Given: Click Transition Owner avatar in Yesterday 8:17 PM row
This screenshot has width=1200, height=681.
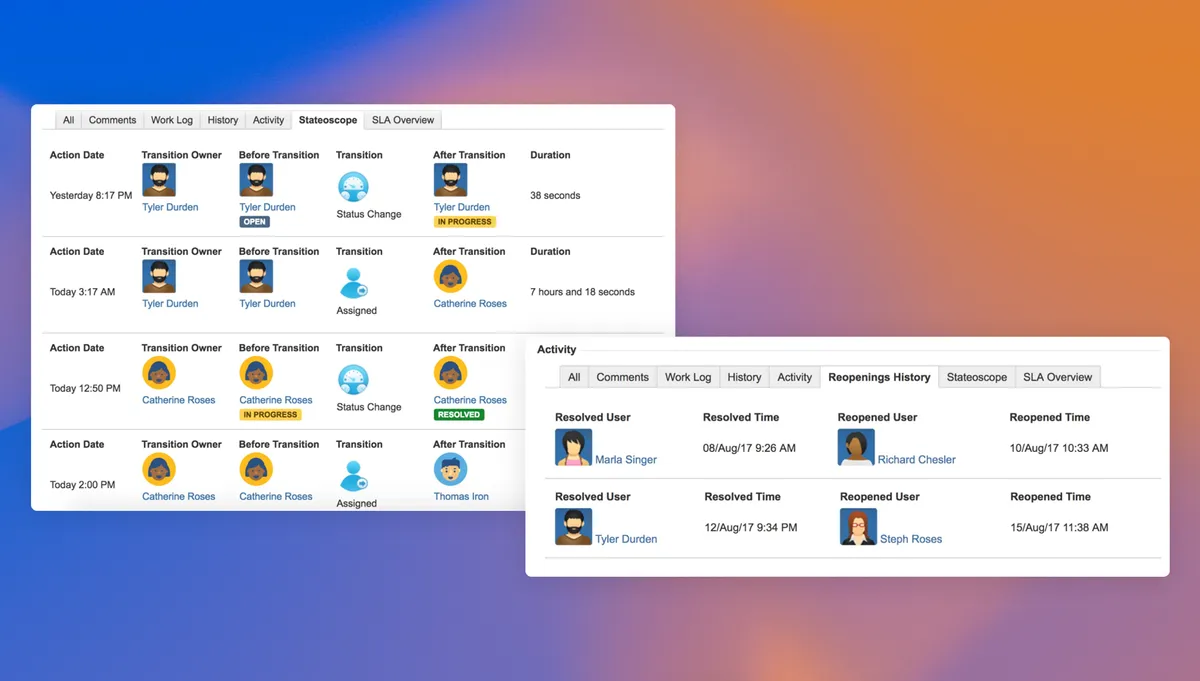Looking at the screenshot, I should [x=159, y=181].
